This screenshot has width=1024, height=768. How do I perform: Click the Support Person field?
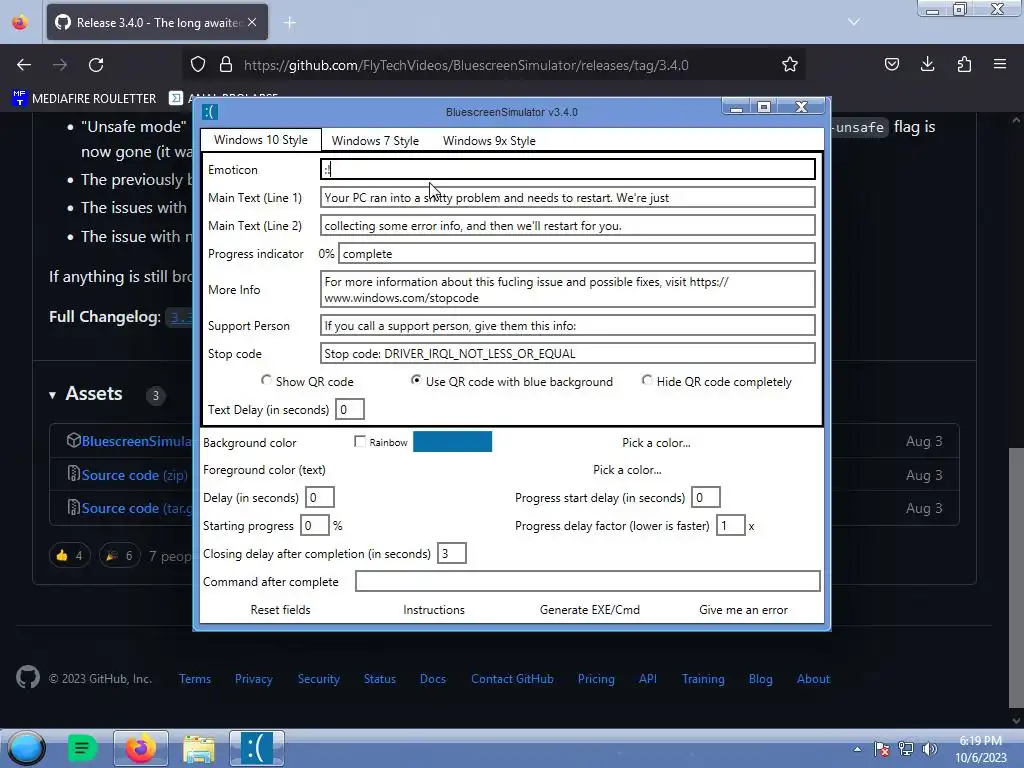[568, 325]
